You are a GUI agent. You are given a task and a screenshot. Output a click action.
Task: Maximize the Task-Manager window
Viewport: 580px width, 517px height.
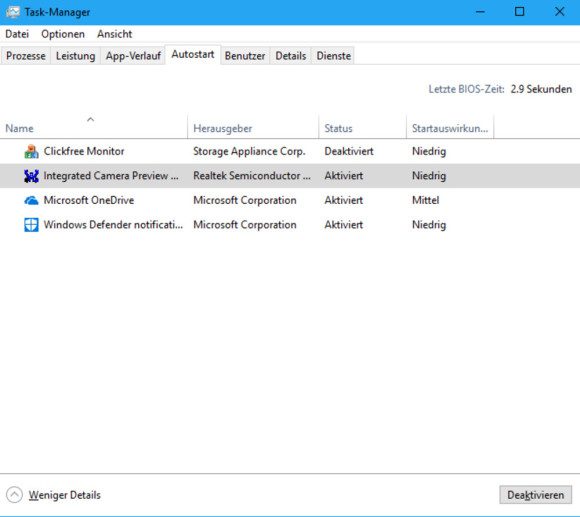click(x=520, y=12)
